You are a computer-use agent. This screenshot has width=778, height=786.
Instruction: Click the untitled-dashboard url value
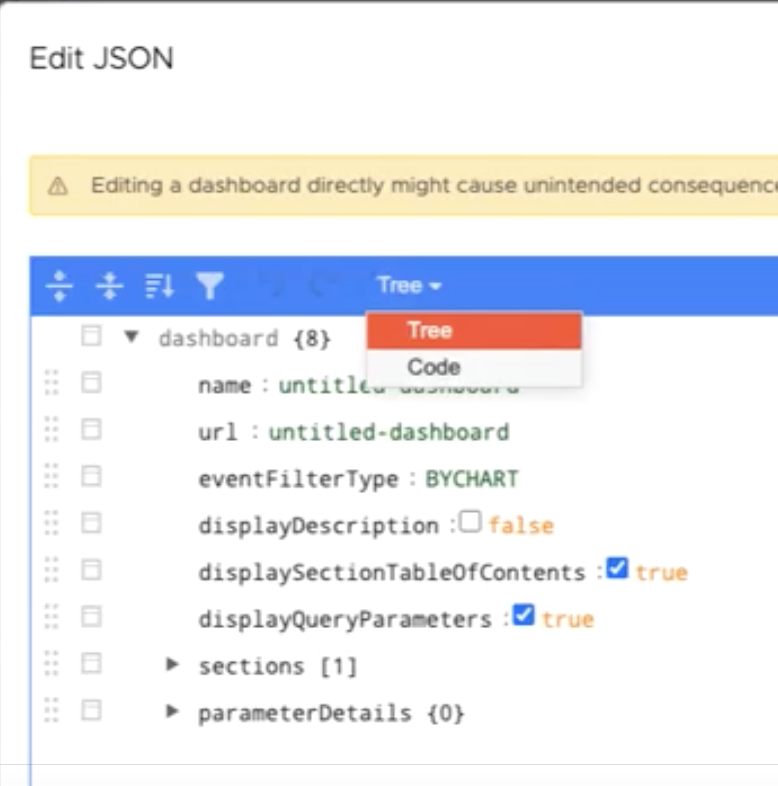[389, 432]
